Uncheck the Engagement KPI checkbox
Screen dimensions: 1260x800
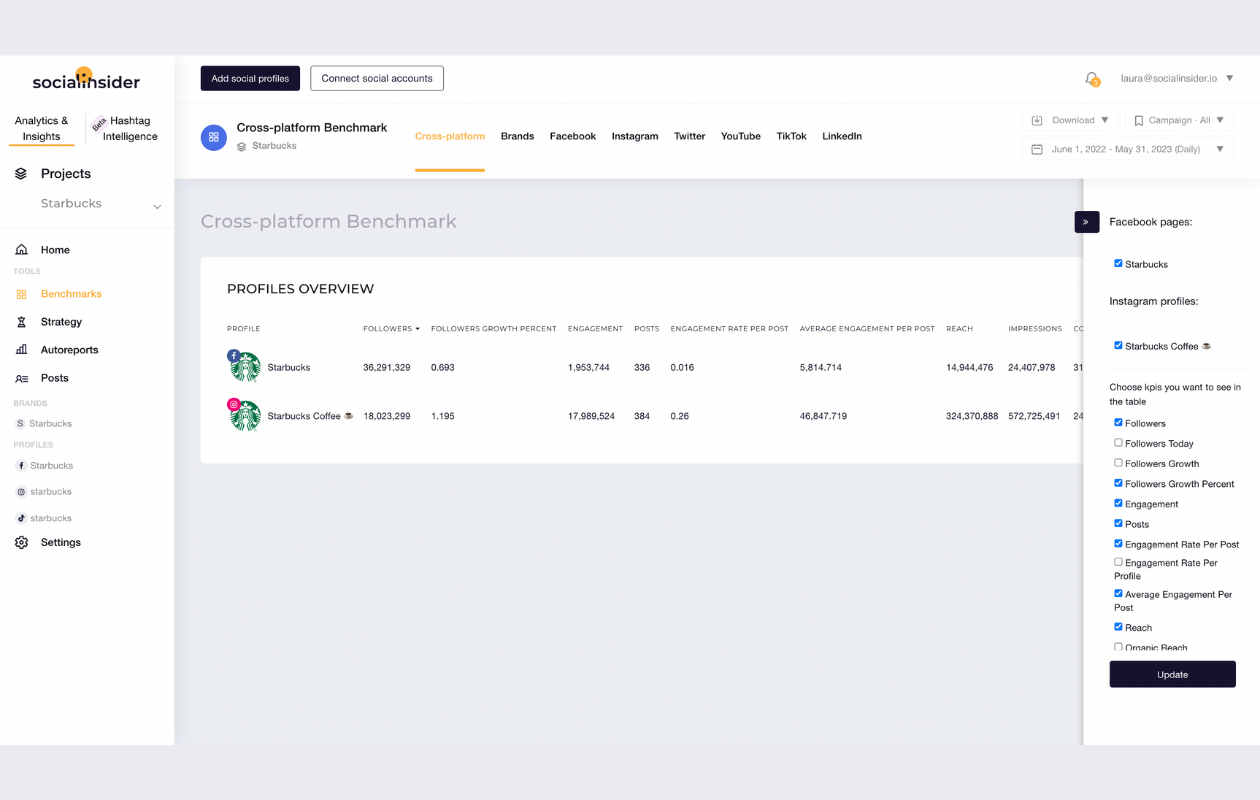1118,503
